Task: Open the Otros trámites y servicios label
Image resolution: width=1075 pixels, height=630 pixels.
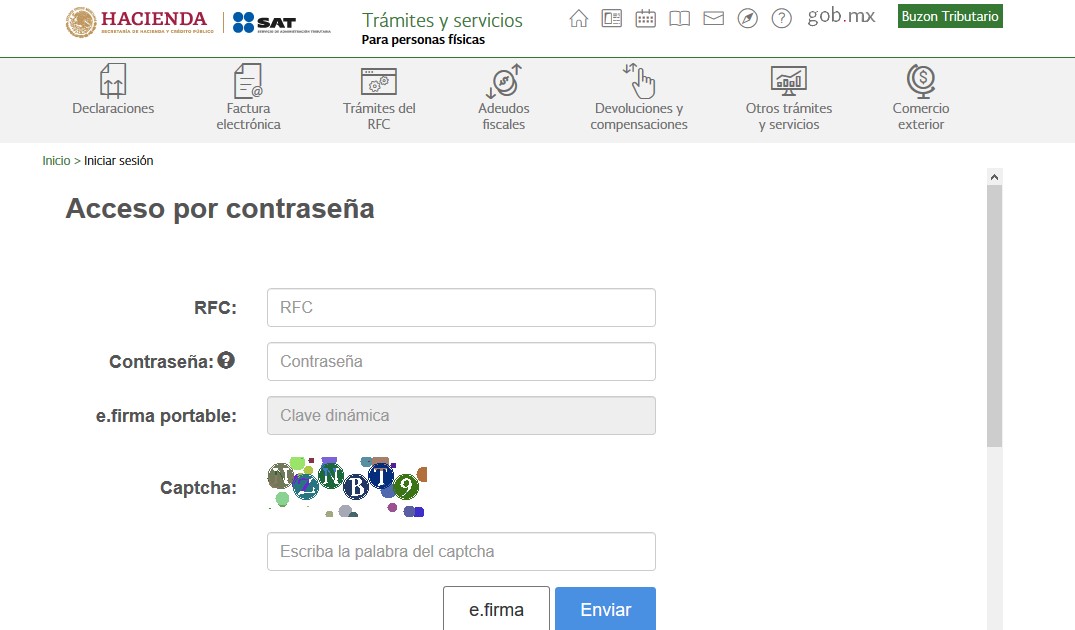Action: pos(789,117)
